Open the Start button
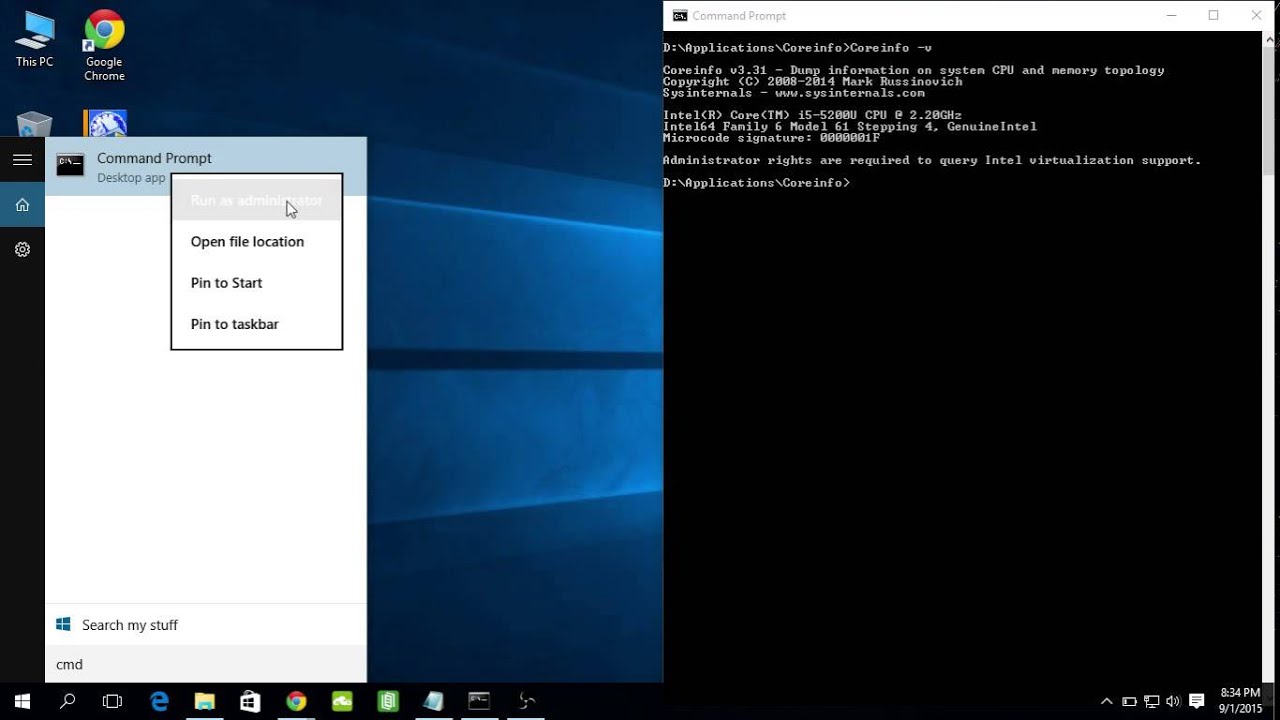 pos(21,700)
